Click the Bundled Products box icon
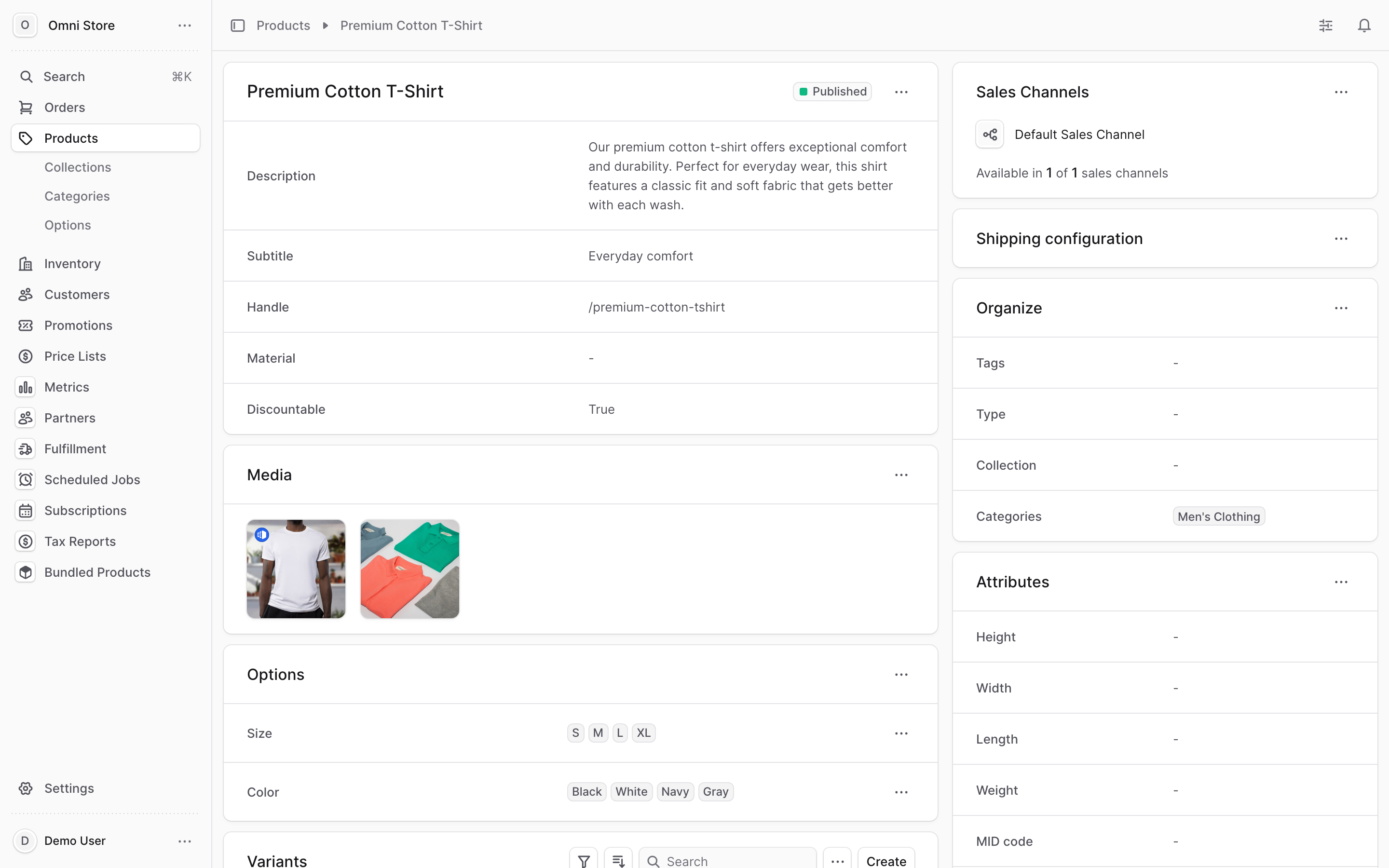 (x=25, y=572)
